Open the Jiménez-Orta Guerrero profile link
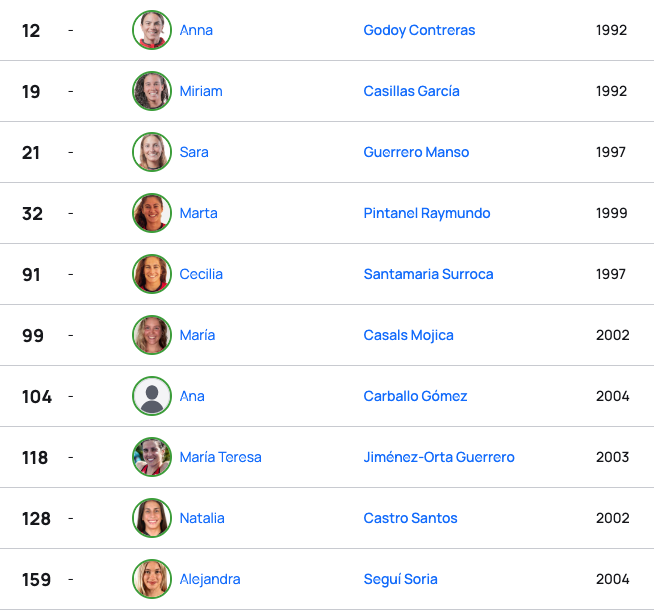654x611 pixels. tap(439, 457)
